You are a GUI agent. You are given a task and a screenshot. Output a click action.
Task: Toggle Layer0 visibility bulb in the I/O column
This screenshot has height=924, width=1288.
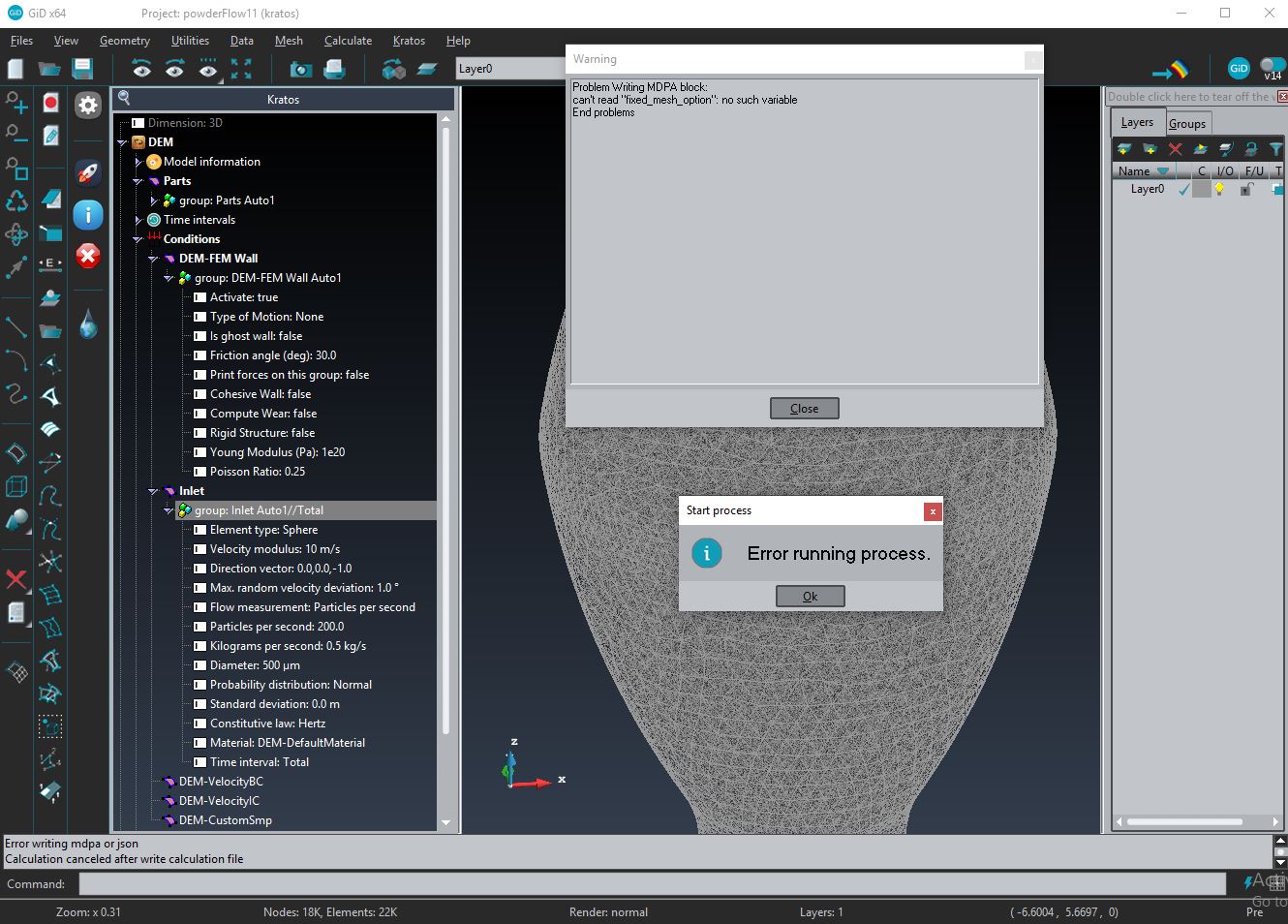coord(1220,188)
